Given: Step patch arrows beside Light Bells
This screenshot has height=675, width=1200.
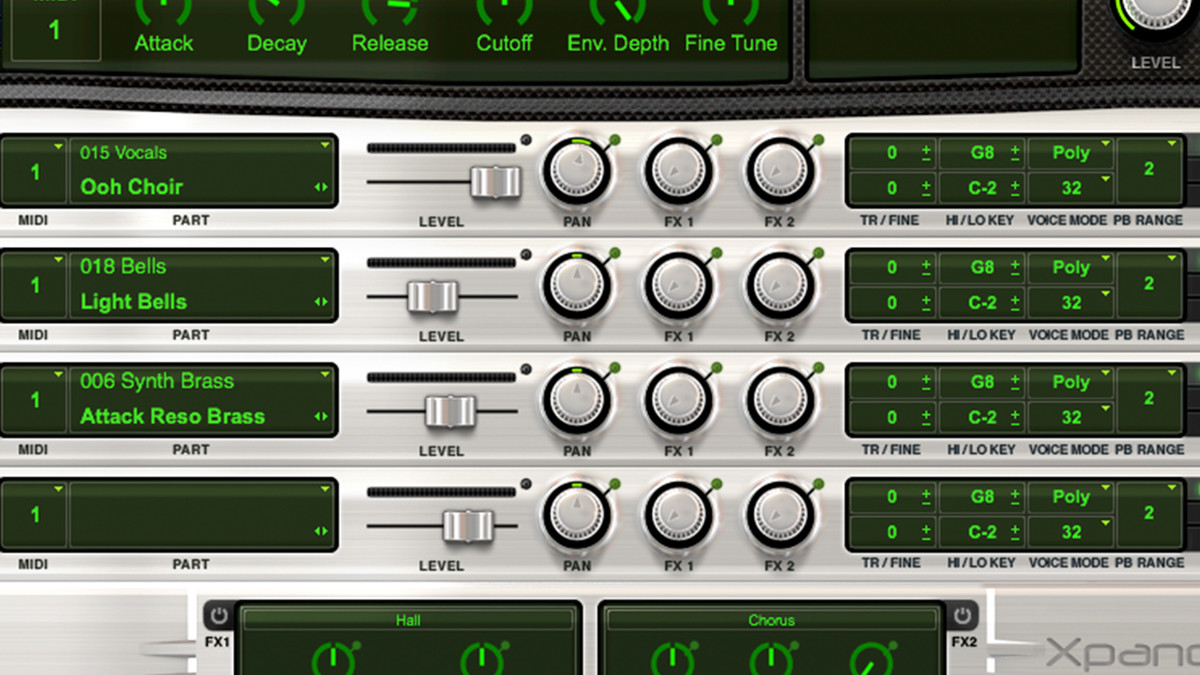Looking at the screenshot, I should [321, 302].
